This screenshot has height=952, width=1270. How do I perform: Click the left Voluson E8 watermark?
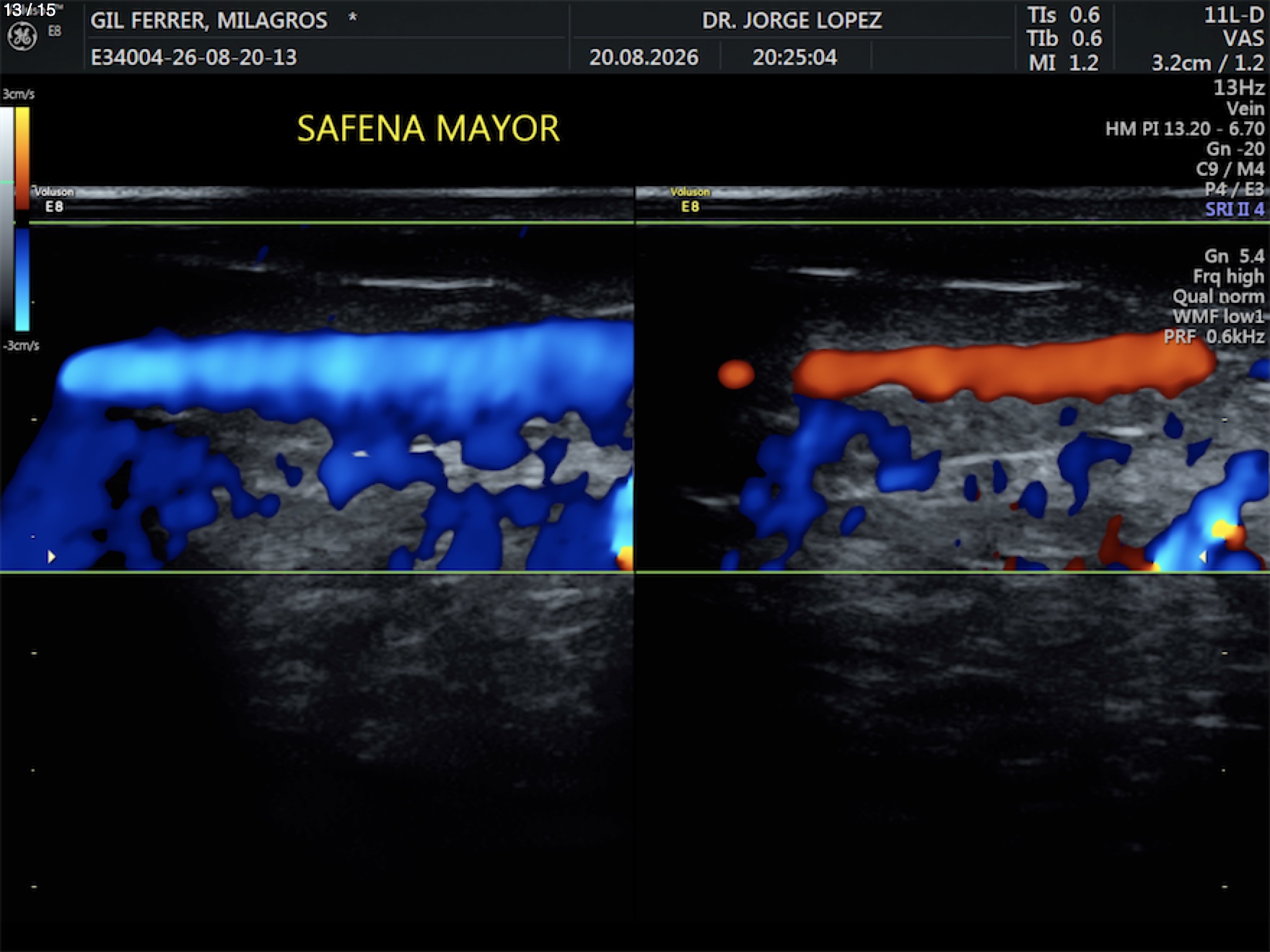tap(54, 199)
